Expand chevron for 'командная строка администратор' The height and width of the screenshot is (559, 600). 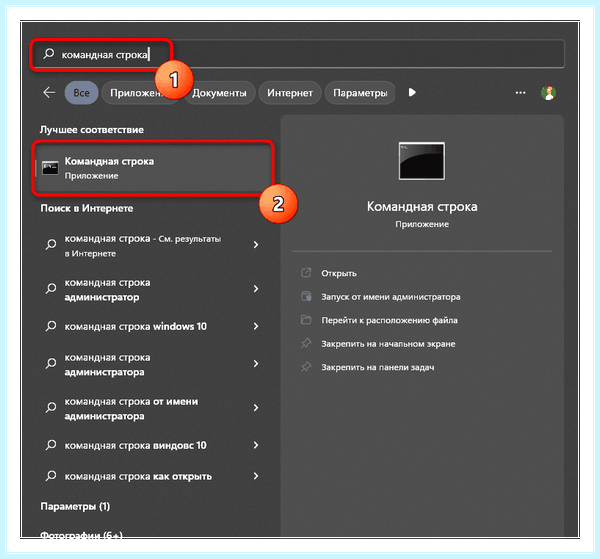pyautogui.click(x=256, y=288)
